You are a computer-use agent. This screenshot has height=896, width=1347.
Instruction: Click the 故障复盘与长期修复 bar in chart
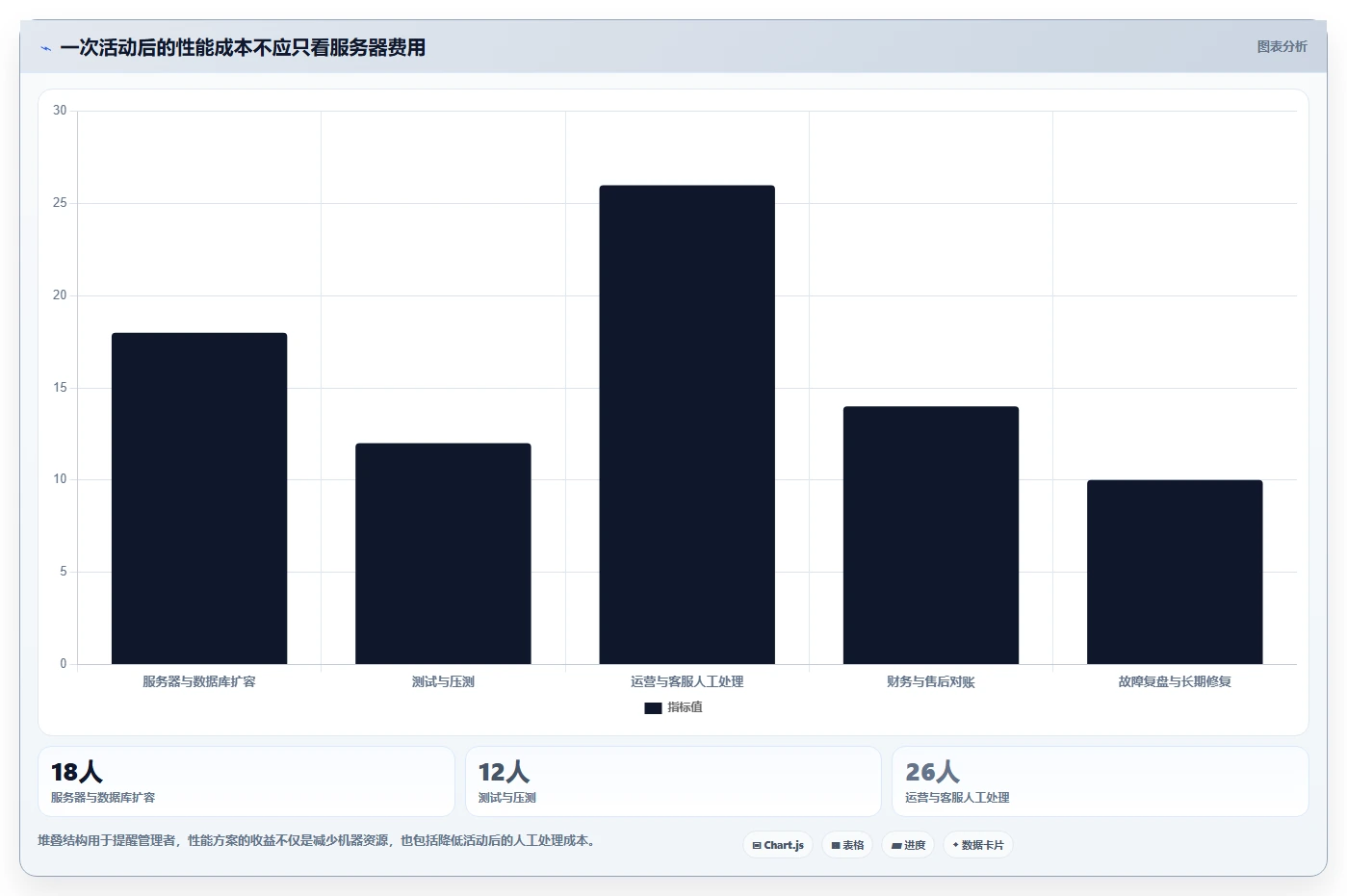[1175, 572]
